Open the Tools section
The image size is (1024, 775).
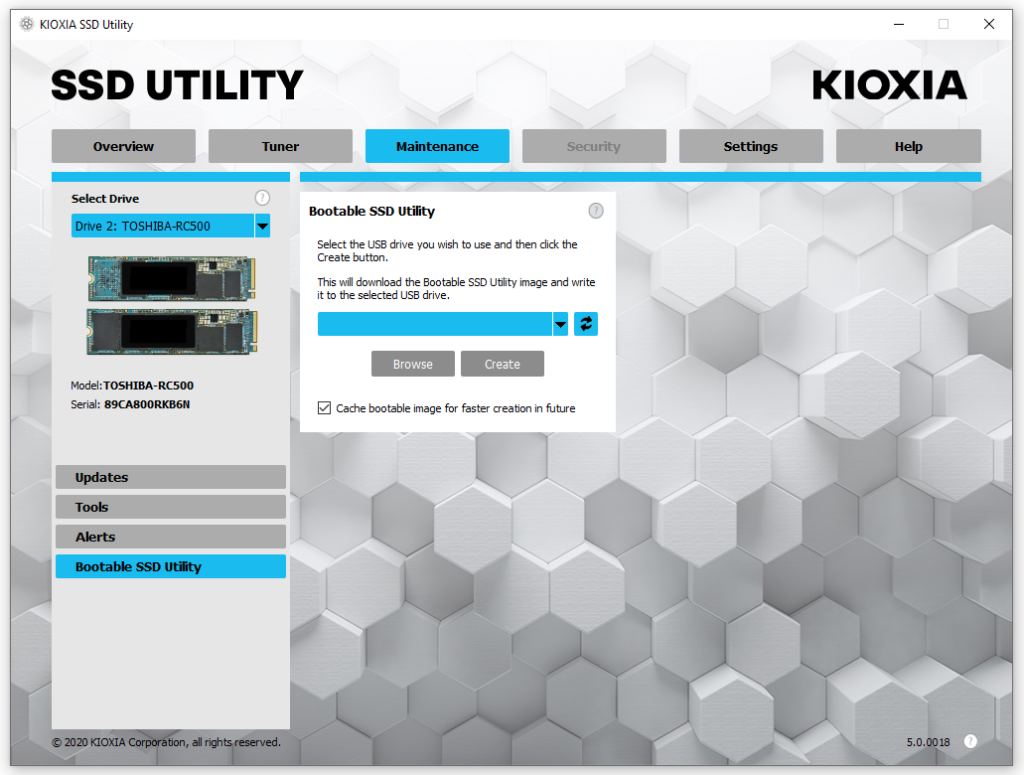point(170,507)
